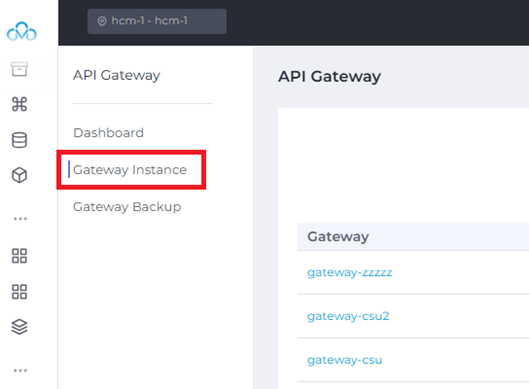This screenshot has height=389, width=529.
Task: Go to the Dashboard menu item
Action: pyautogui.click(x=108, y=133)
